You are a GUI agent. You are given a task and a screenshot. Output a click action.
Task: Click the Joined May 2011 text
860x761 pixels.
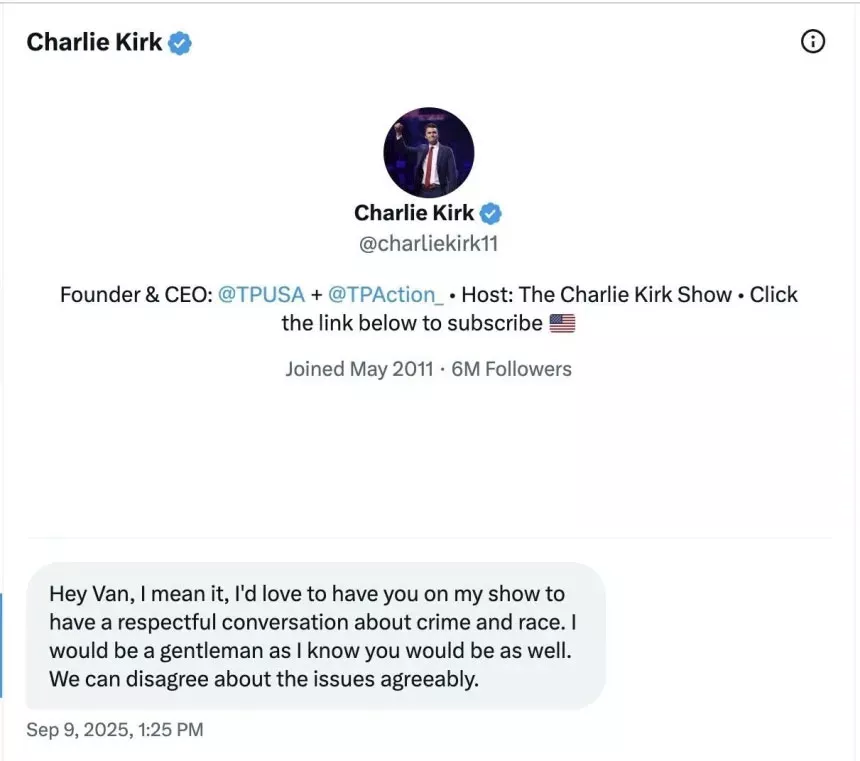tap(359, 369)
